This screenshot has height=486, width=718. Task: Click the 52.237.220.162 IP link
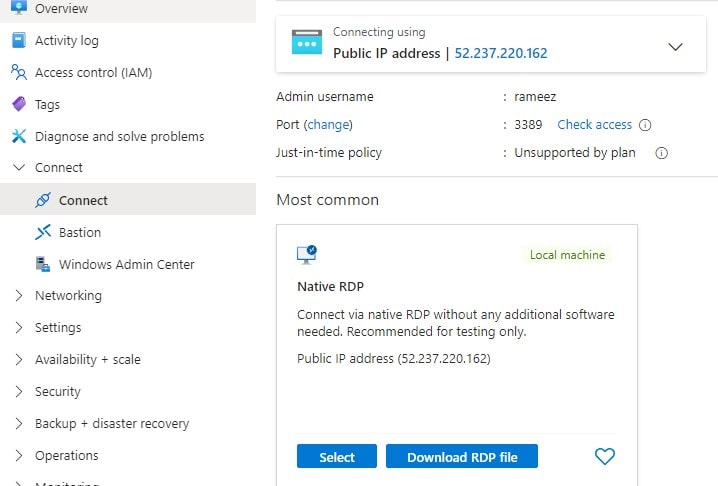(500, 53)
